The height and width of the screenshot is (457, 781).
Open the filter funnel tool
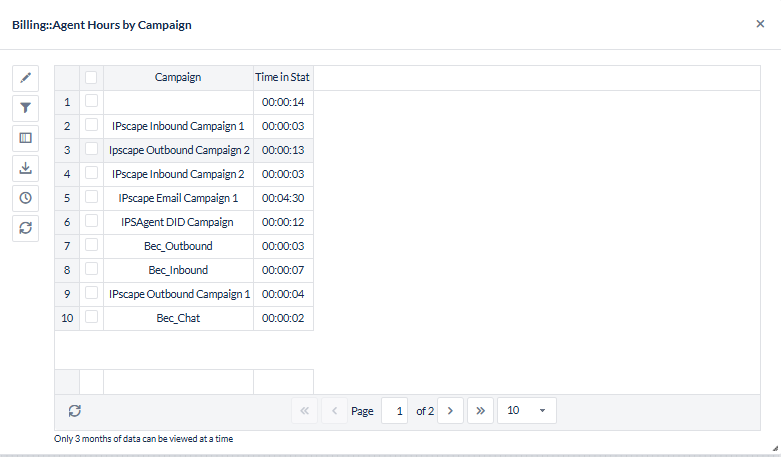click(x=25, y=108)
